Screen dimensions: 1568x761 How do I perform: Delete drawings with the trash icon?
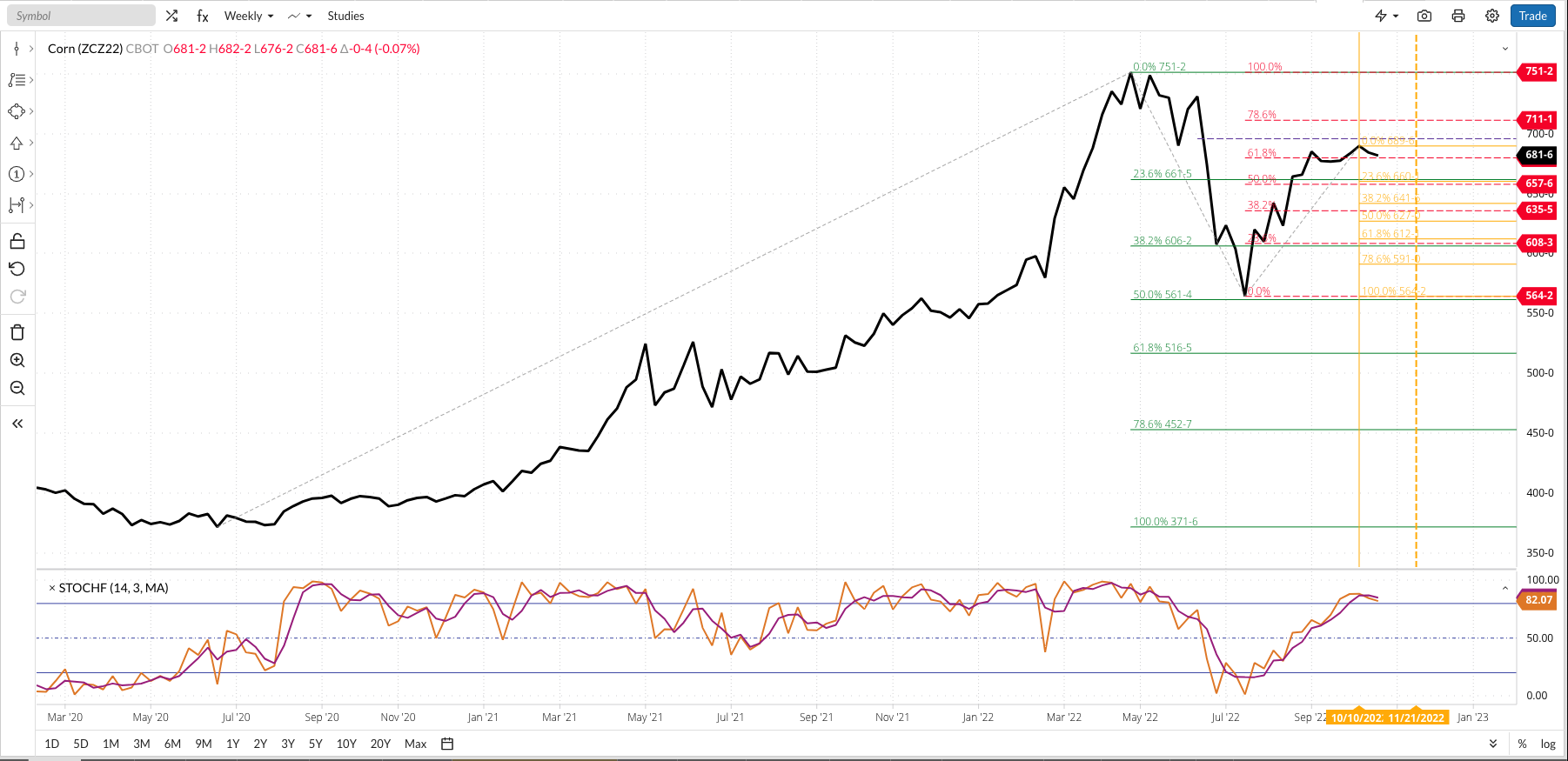point(17,332)
